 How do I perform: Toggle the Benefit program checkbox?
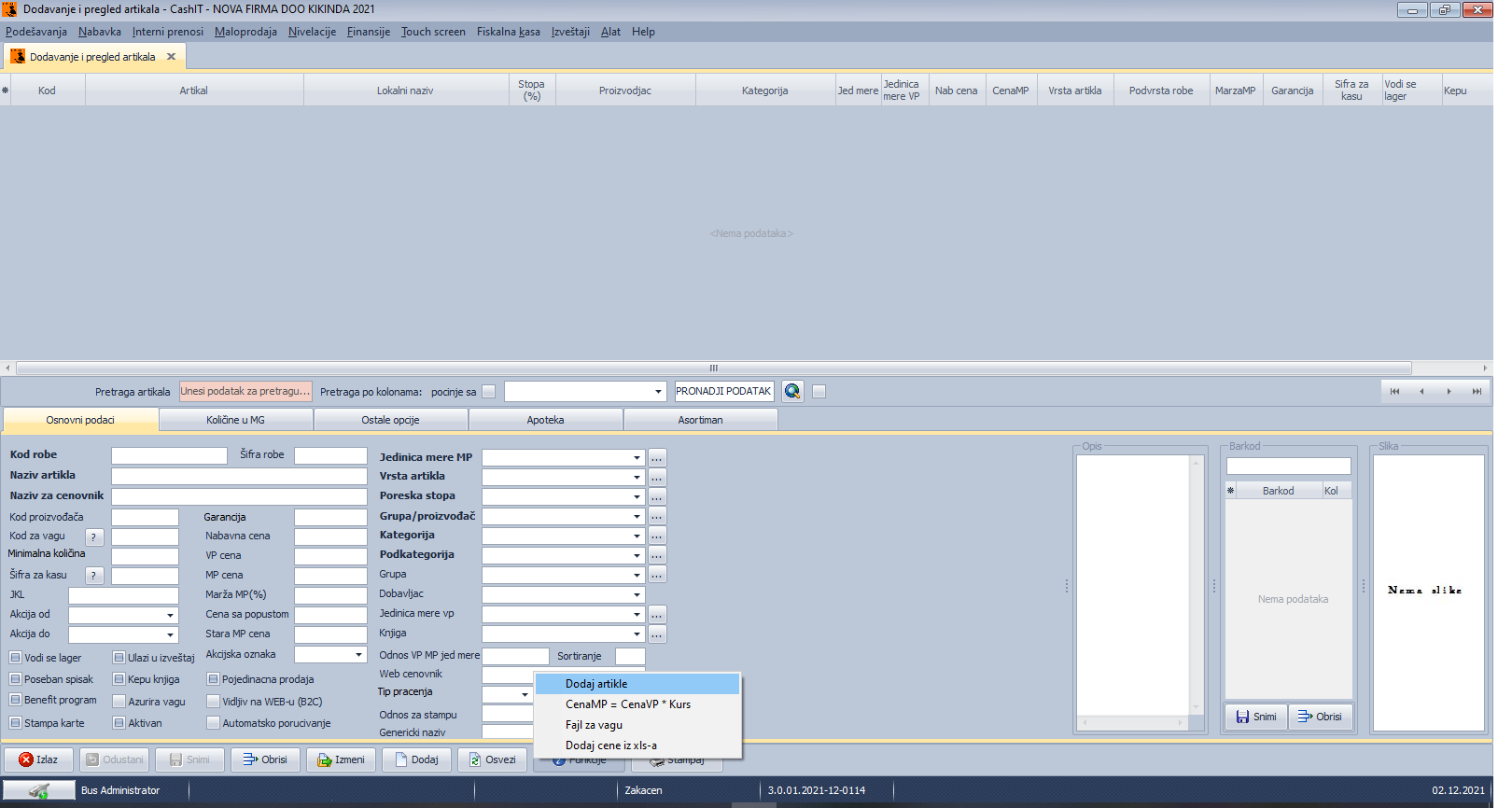(16, 700)
